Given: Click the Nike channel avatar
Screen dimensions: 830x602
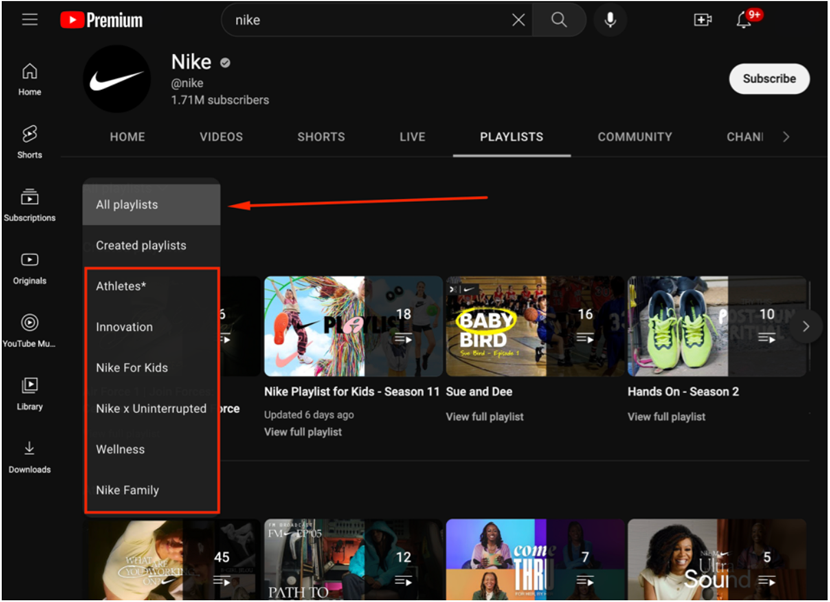Looking at the screenshot, I should click(117, 79).
